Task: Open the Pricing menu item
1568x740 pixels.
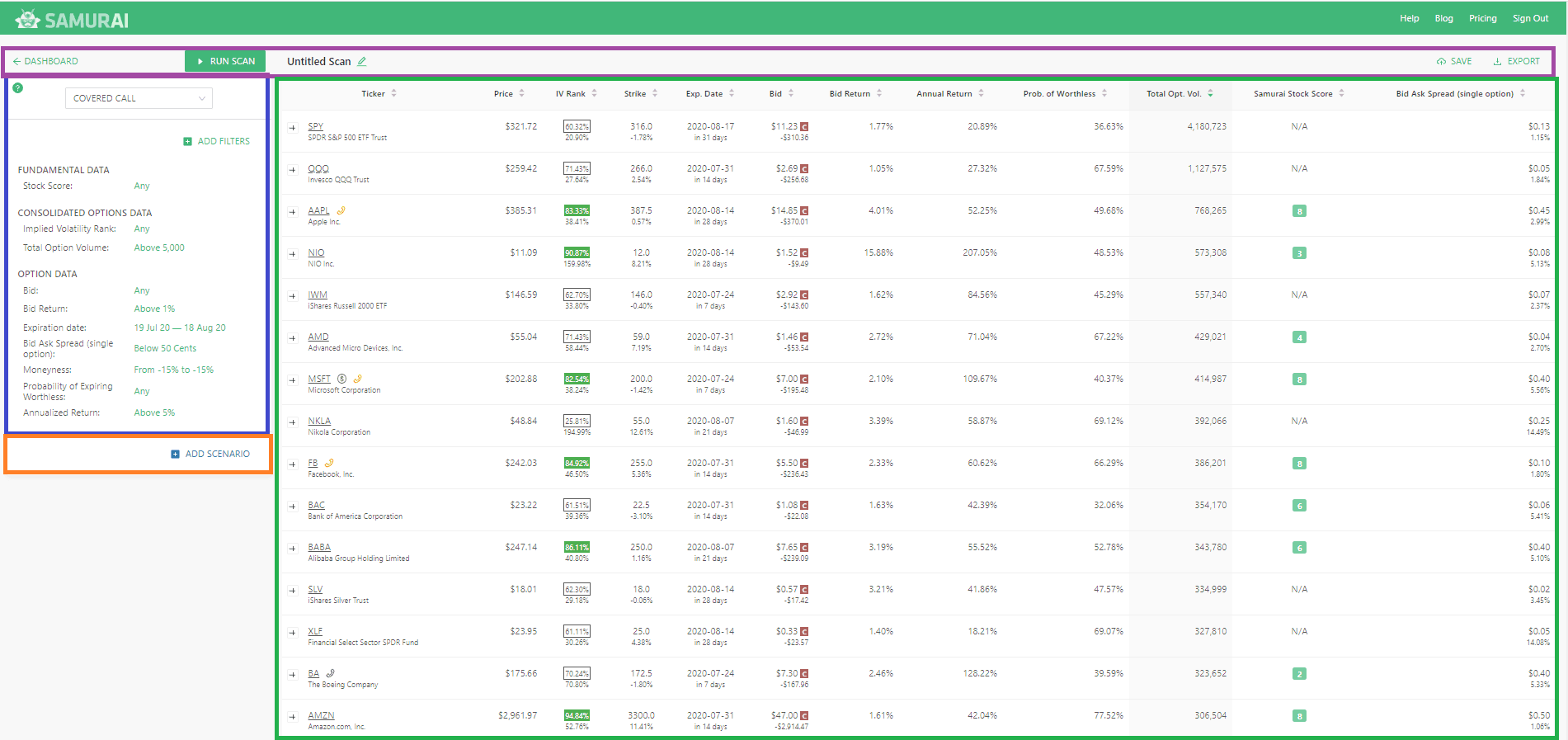Action: tap(1482, 18)
